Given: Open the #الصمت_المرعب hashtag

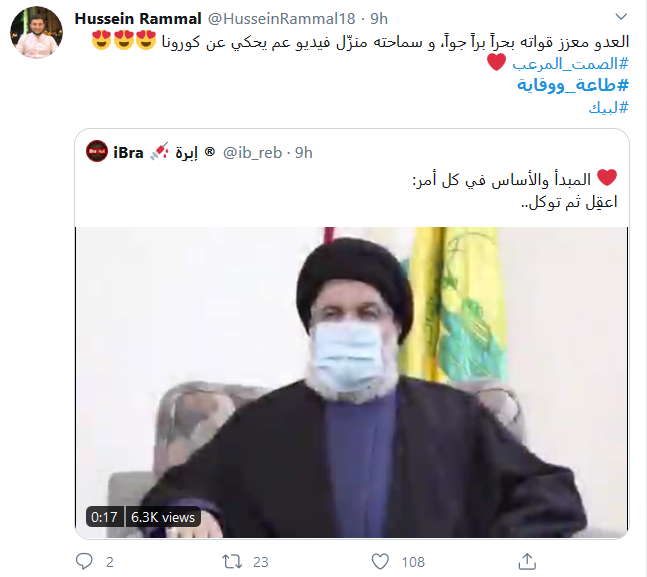Looking at the screenshot, I should point(570,64).
